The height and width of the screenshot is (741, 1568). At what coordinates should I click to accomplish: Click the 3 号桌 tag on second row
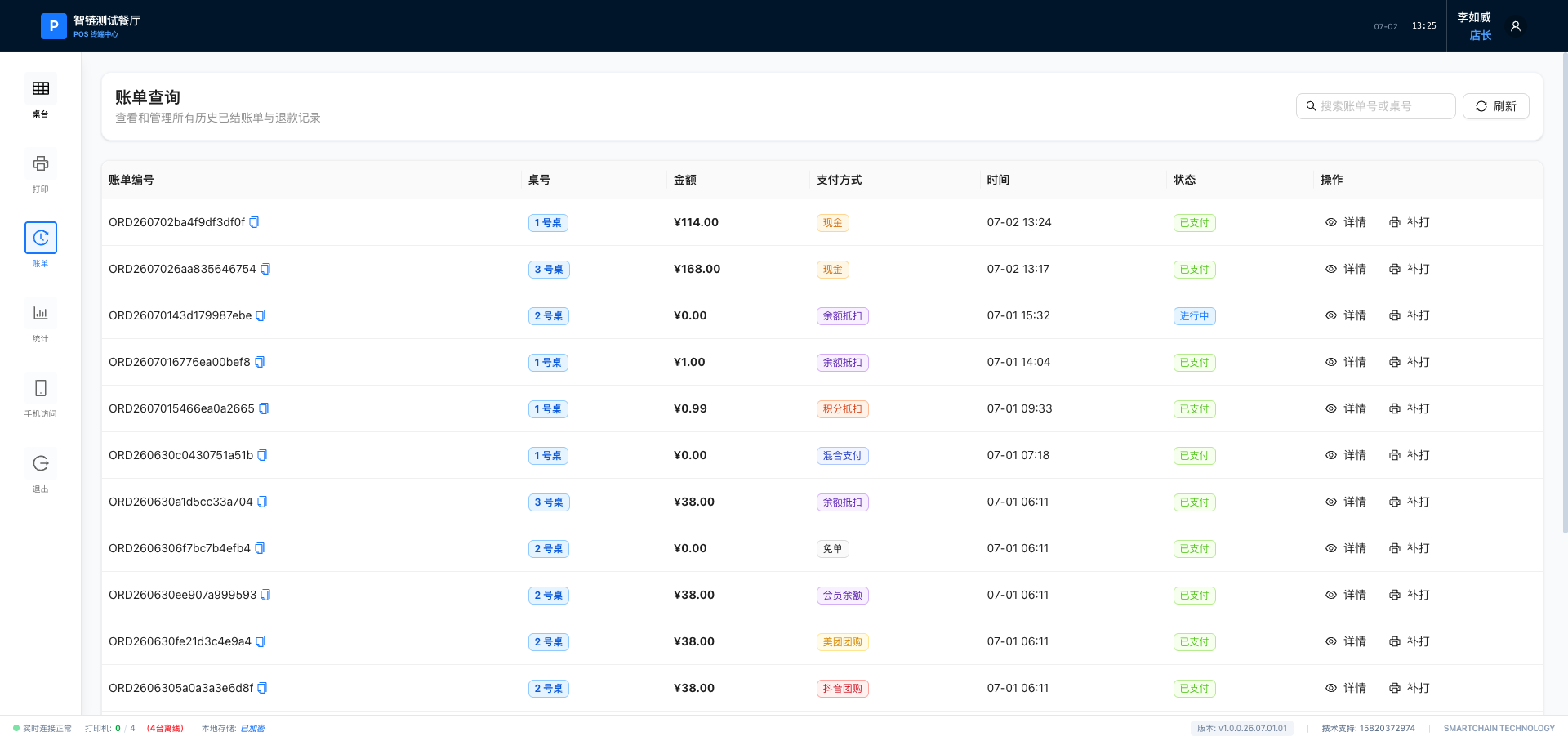549,270
